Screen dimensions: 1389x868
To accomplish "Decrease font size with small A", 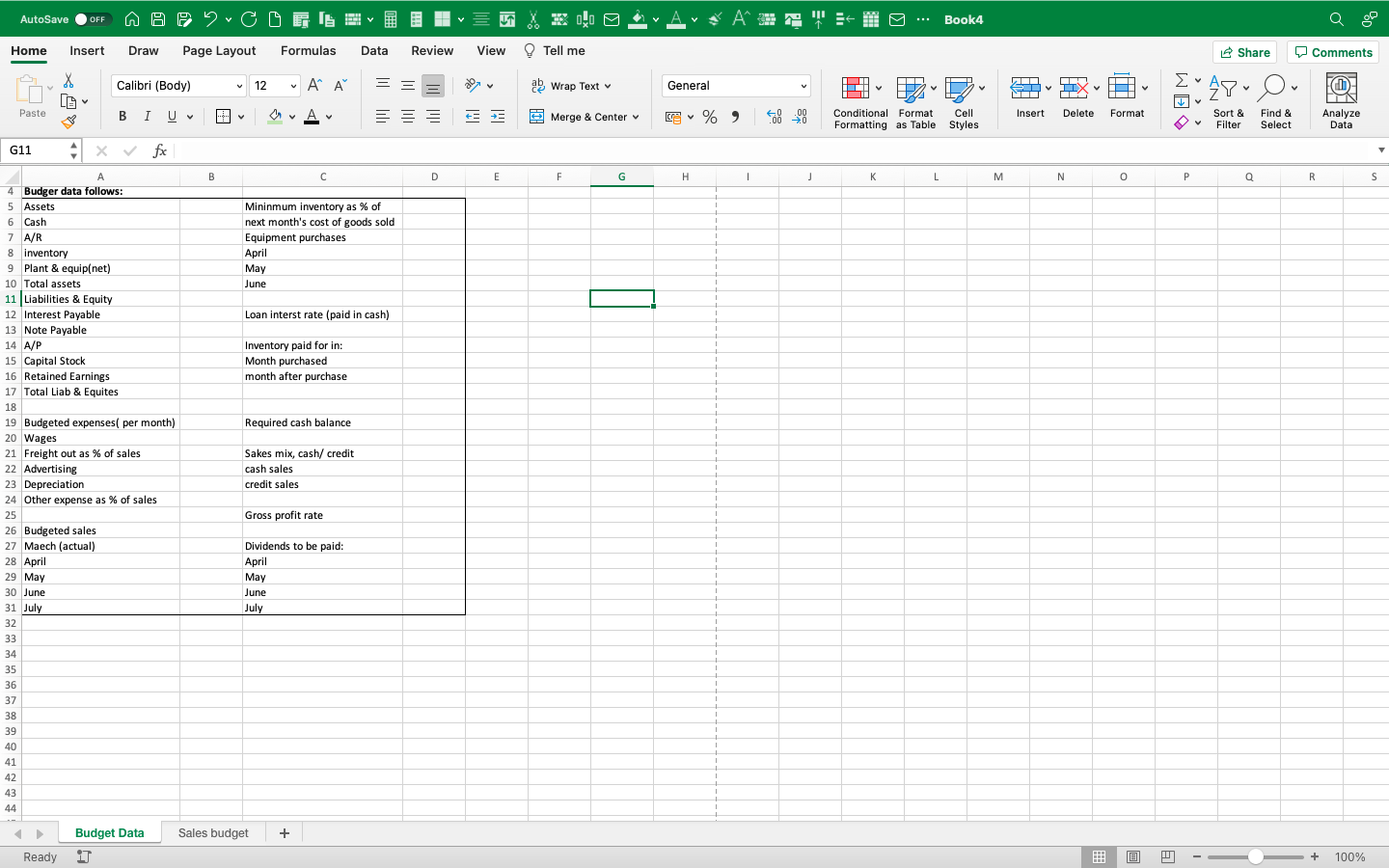I will pos(340,86).
